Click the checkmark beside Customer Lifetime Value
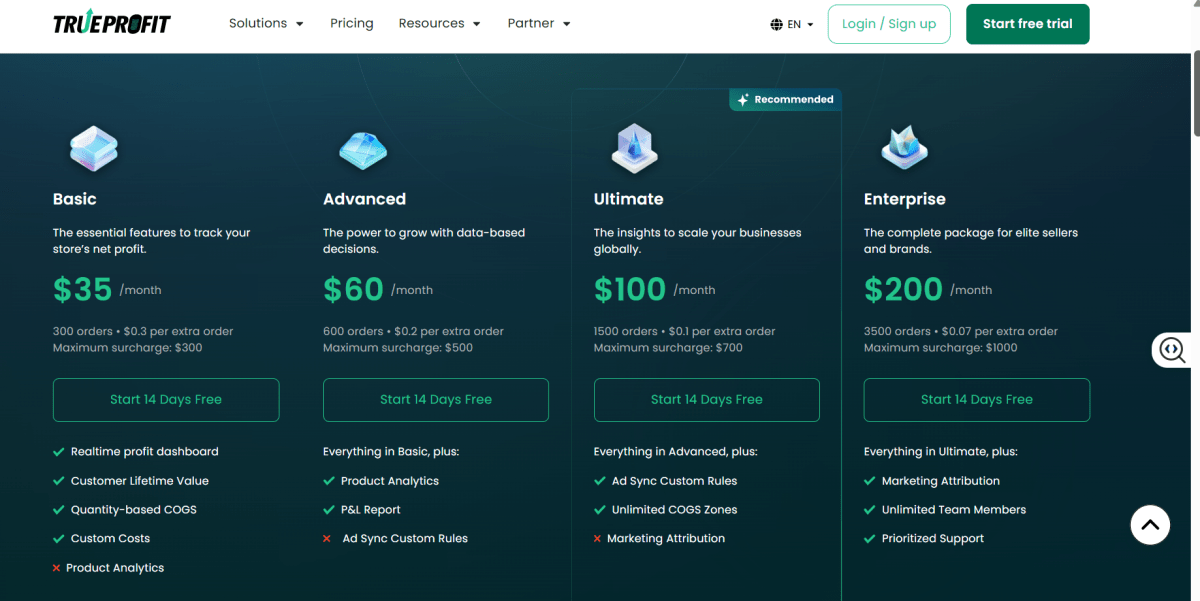This screenshot has width=1200, height=601. pyautogui.click(x=59, y=481)
